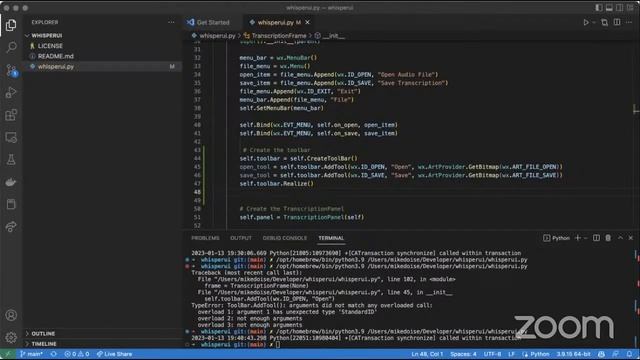Switch to the PROBLEMS panel tab
The image size is (640, 360).
coord(205,238)
